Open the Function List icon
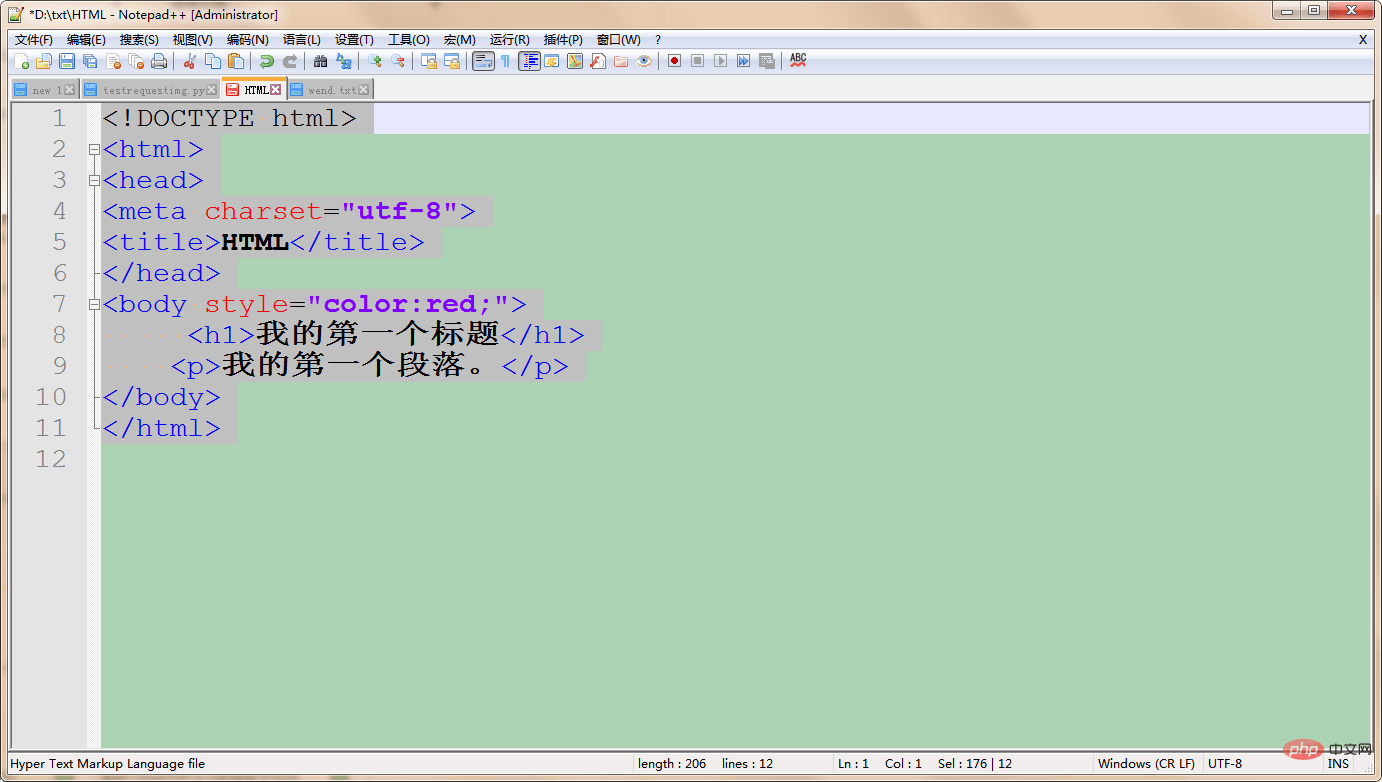Viewport: 1382px width, 782px height. click(597, 61)
